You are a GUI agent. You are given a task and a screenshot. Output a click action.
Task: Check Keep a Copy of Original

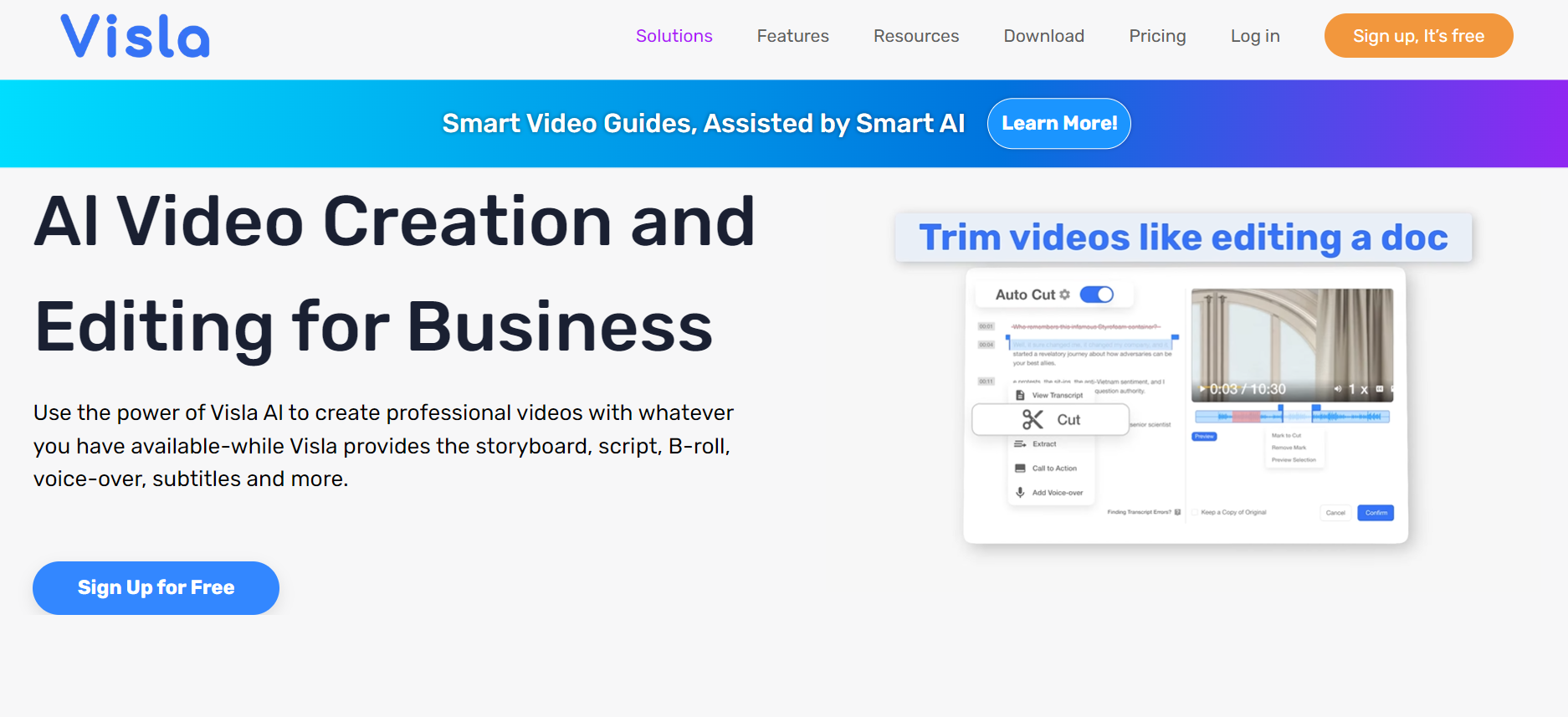pyautogui.click(x=1195, y=512)
